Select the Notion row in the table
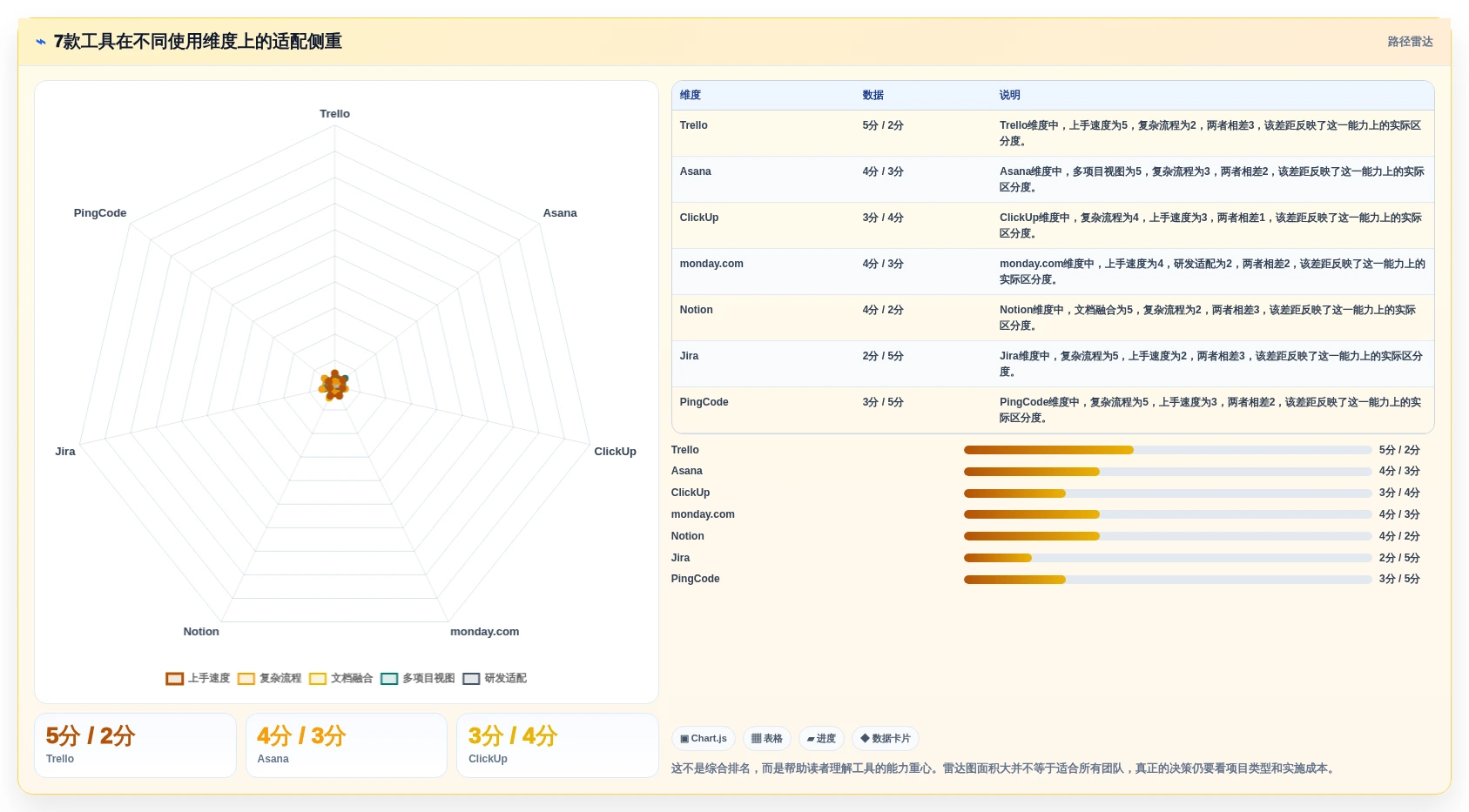 click(1053, 318)
